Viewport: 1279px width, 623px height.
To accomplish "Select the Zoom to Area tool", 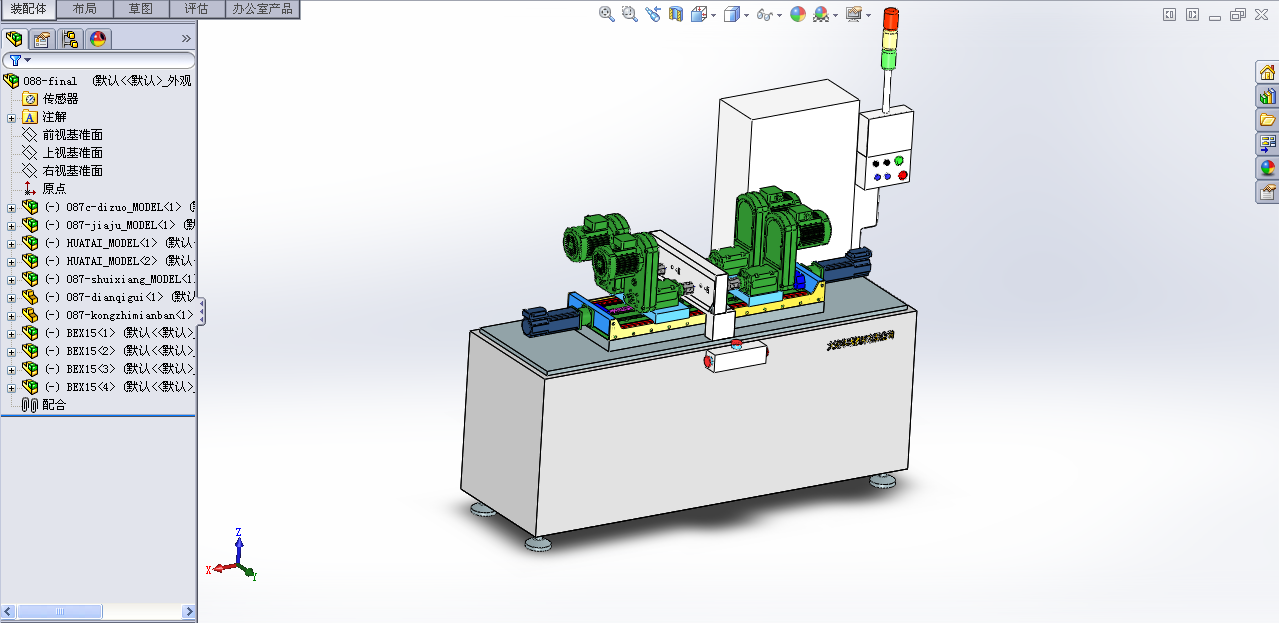I will tap(629, 14).
